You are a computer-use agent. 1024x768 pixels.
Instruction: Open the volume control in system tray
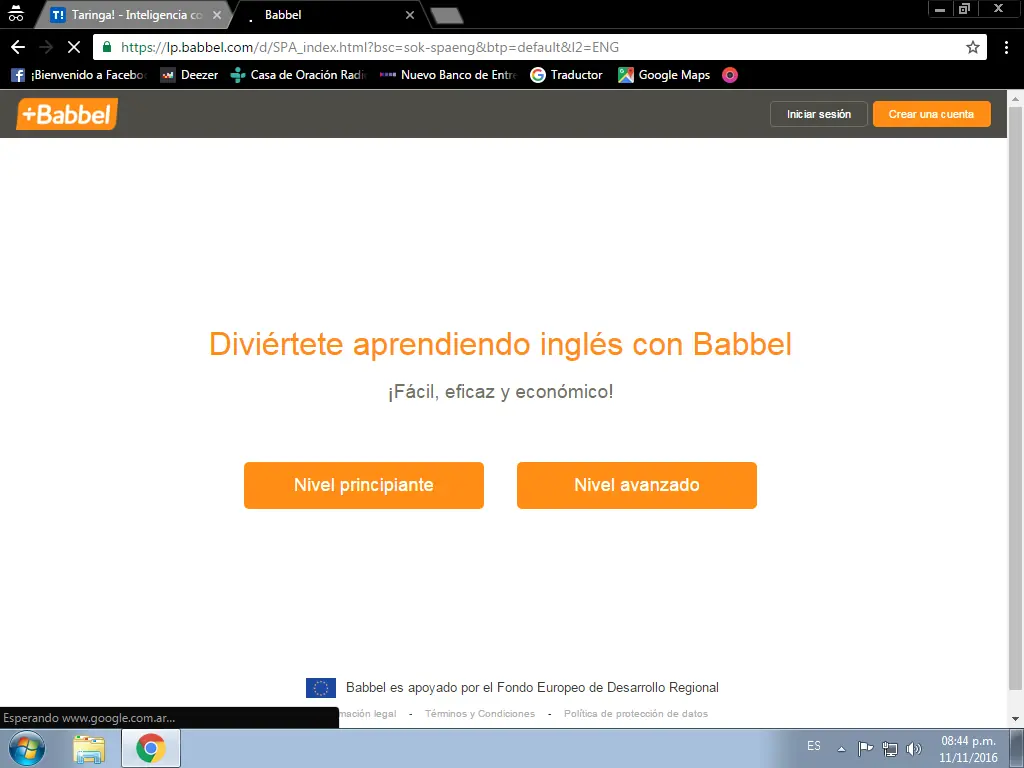[x=914, y=748]
